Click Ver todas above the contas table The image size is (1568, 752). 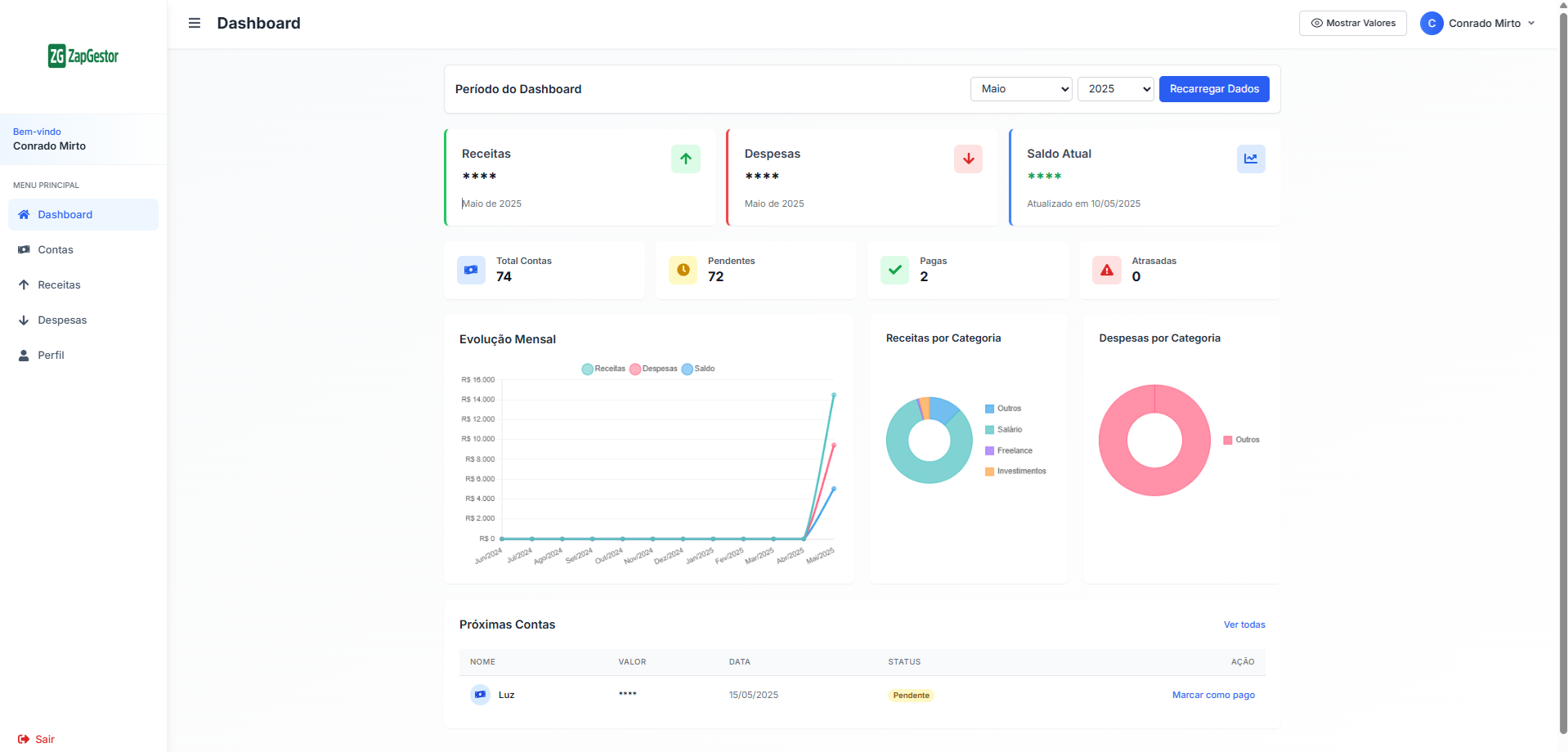(x=1243, y=624)
